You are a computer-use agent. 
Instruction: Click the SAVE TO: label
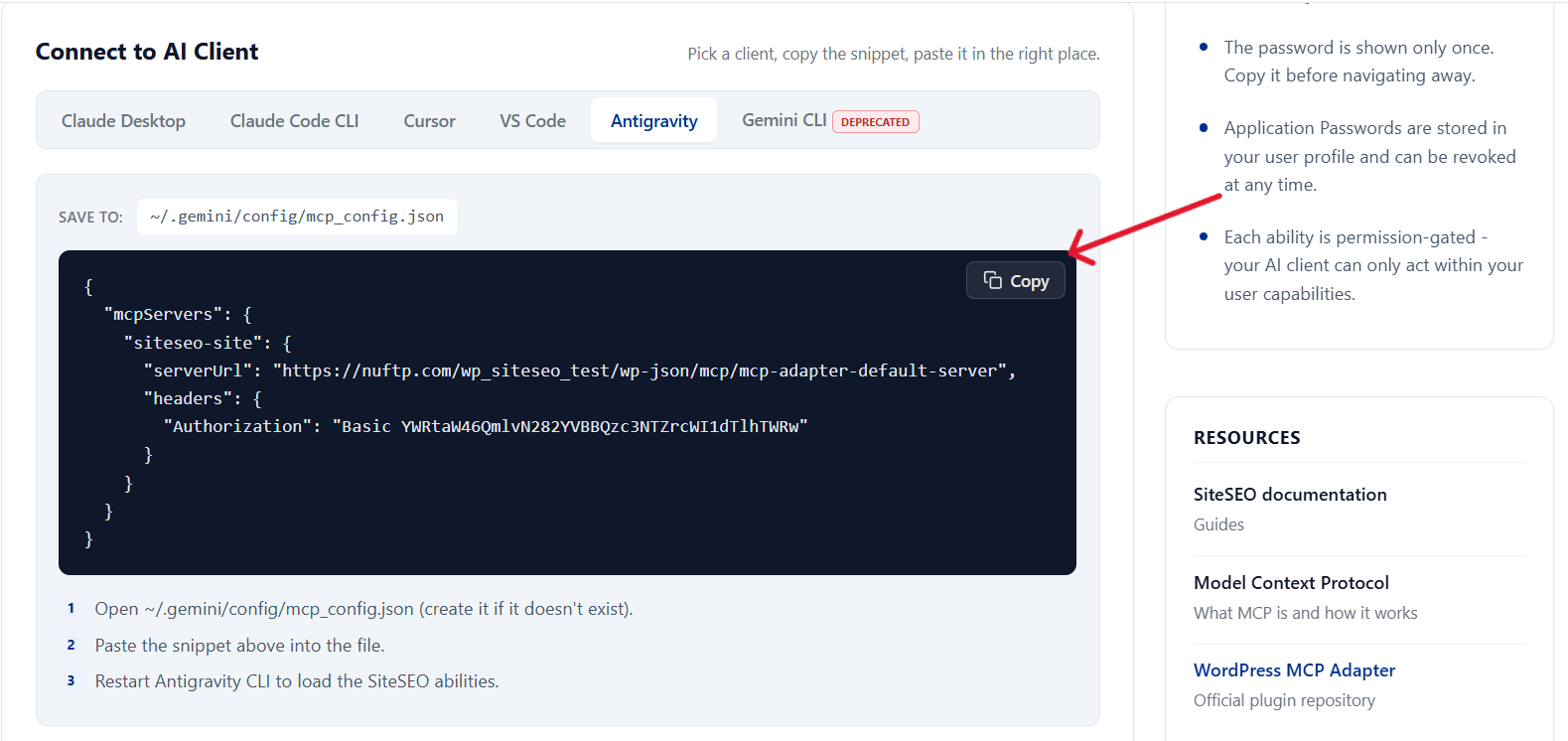90,218
